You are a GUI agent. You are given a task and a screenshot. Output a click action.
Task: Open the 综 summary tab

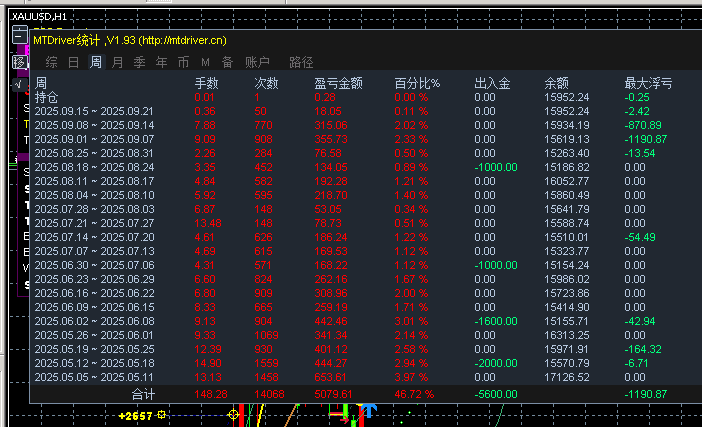51,62
